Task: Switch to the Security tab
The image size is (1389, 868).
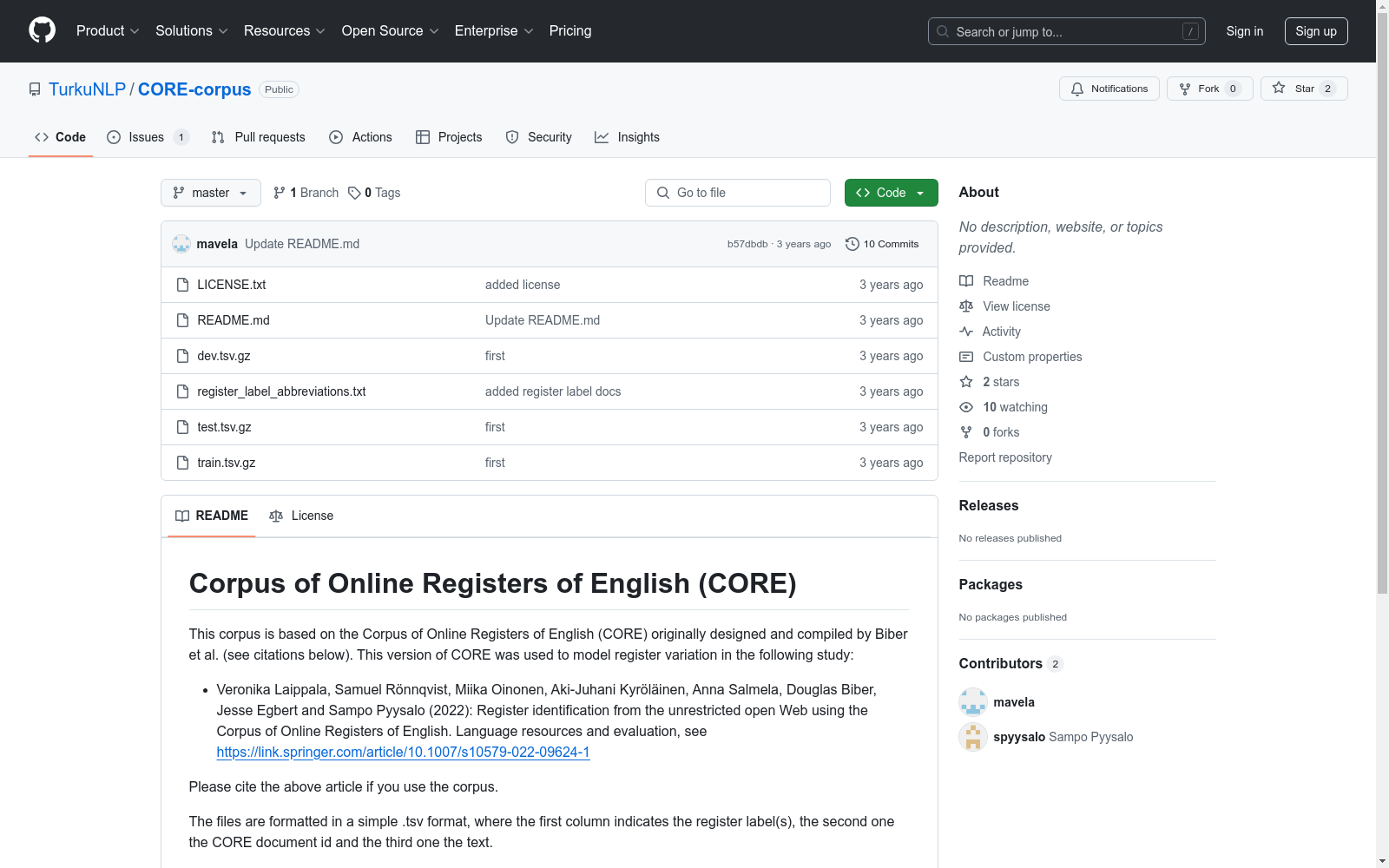Action: (x=538, y=137)
